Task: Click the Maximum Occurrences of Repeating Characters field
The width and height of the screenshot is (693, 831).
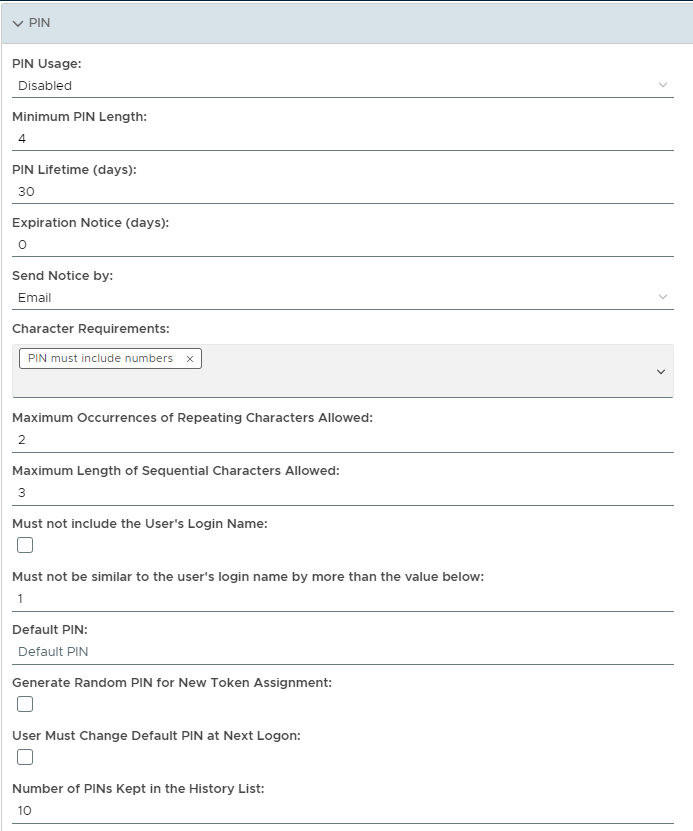Action: (342, 439)
